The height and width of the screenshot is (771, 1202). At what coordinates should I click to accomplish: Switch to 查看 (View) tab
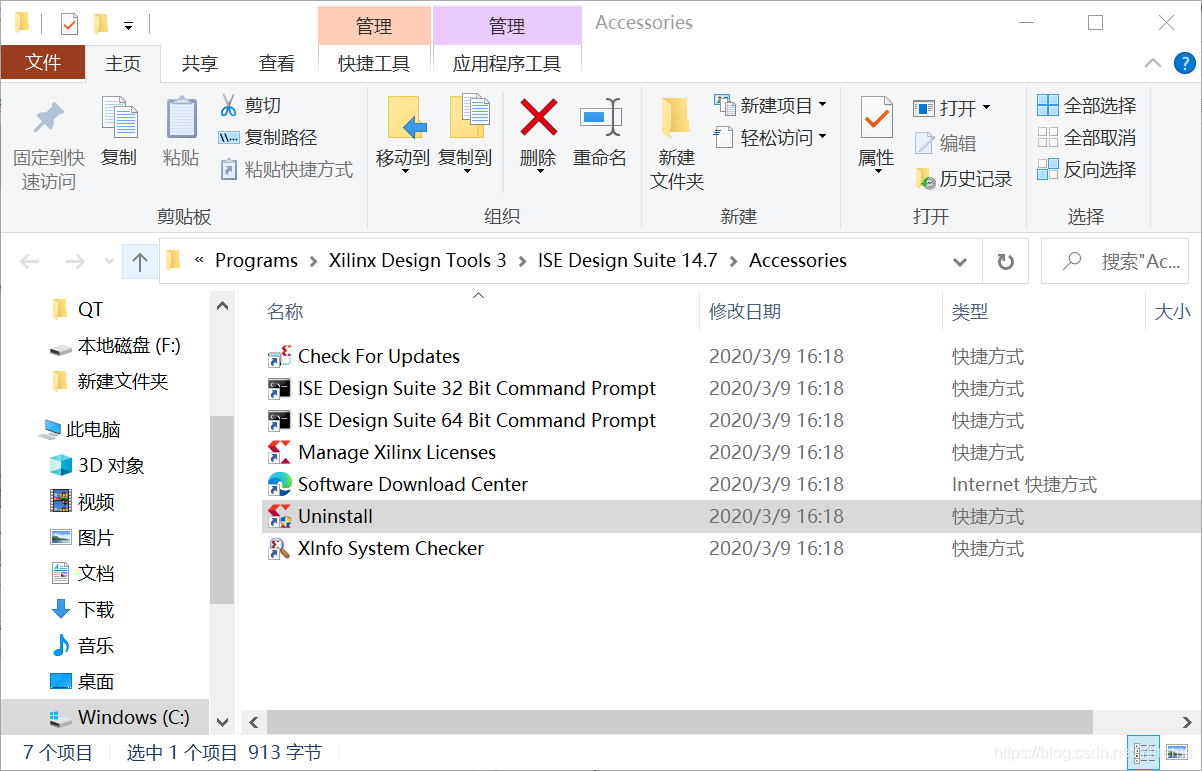(277, 63)
